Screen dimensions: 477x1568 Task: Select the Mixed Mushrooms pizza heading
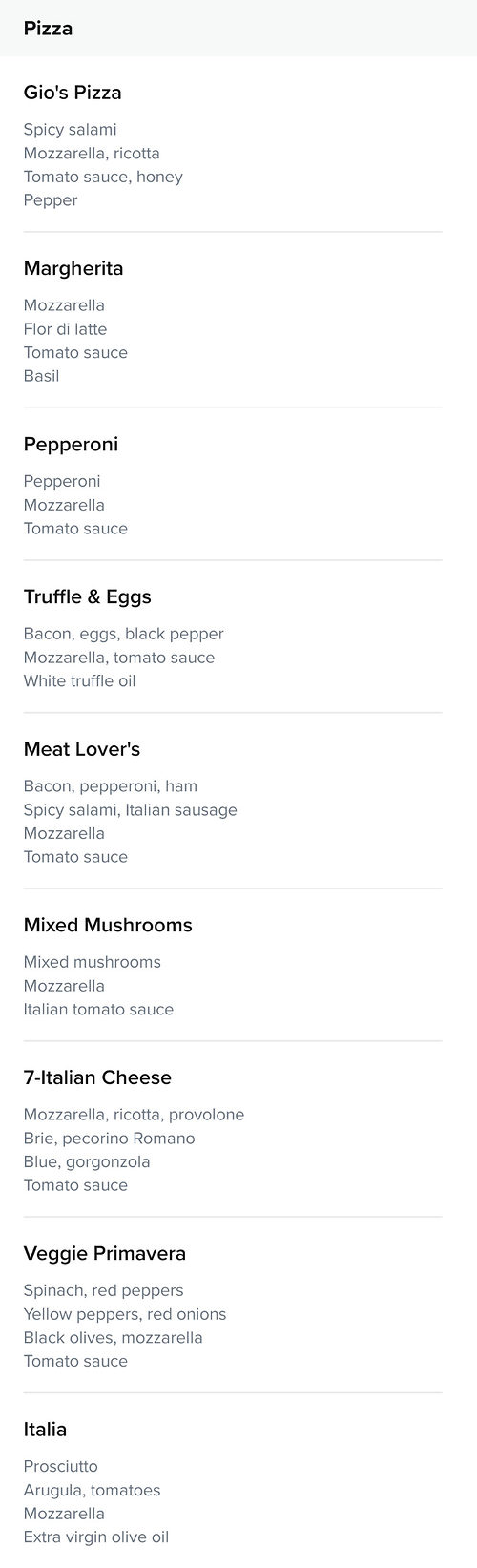click(x=108, y=925)
